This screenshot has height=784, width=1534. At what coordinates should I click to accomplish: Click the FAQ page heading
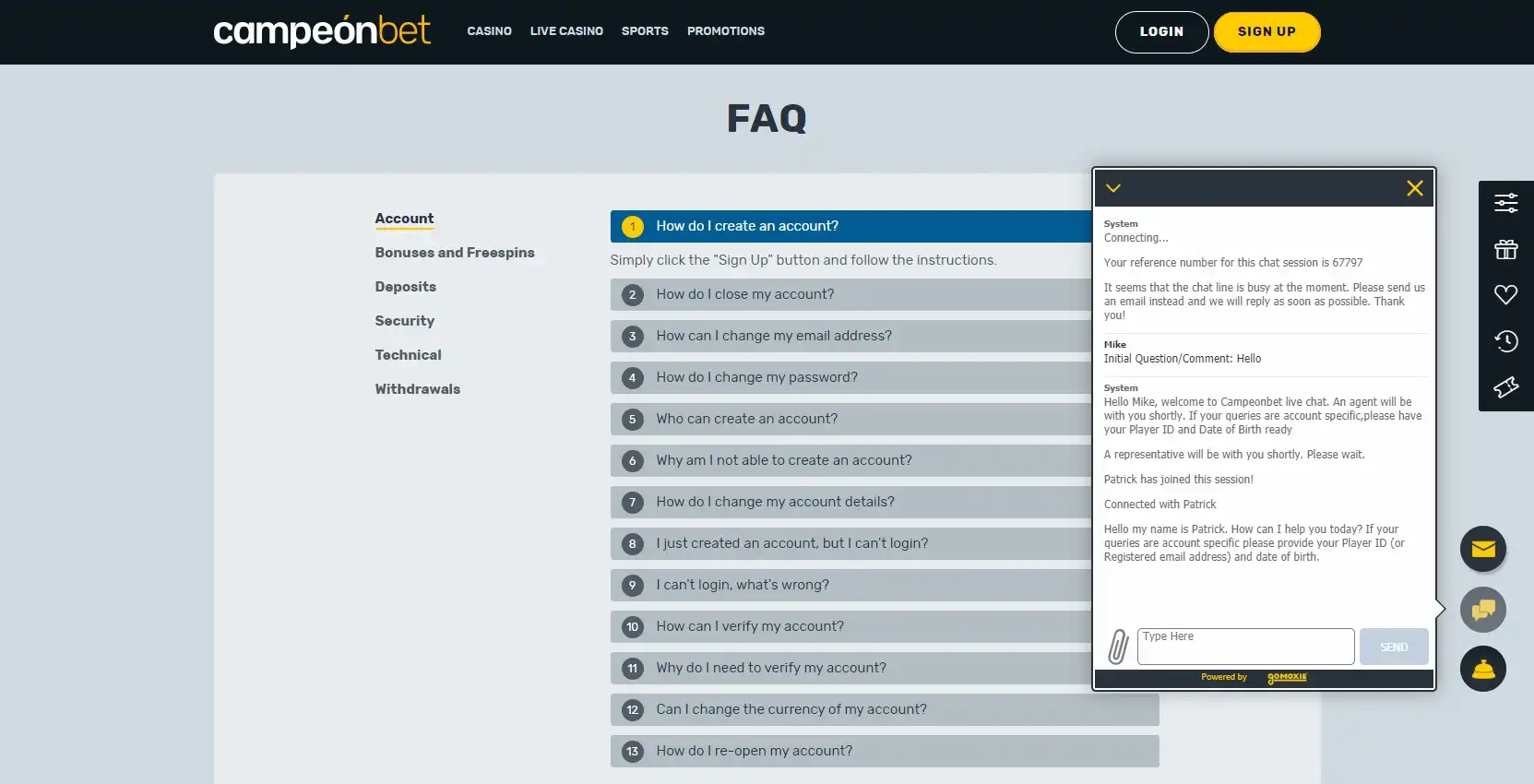tap(767, 118)
